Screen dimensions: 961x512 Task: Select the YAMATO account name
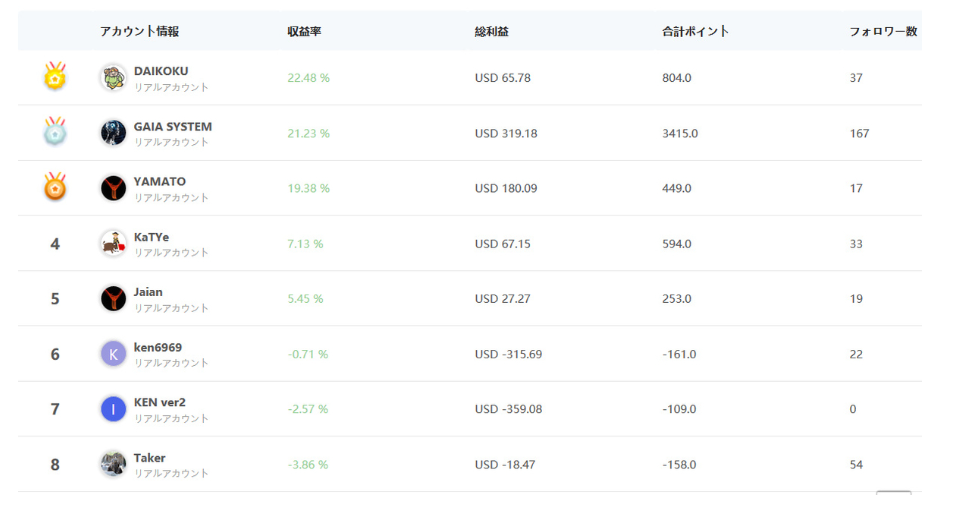[x=160, y=181]
